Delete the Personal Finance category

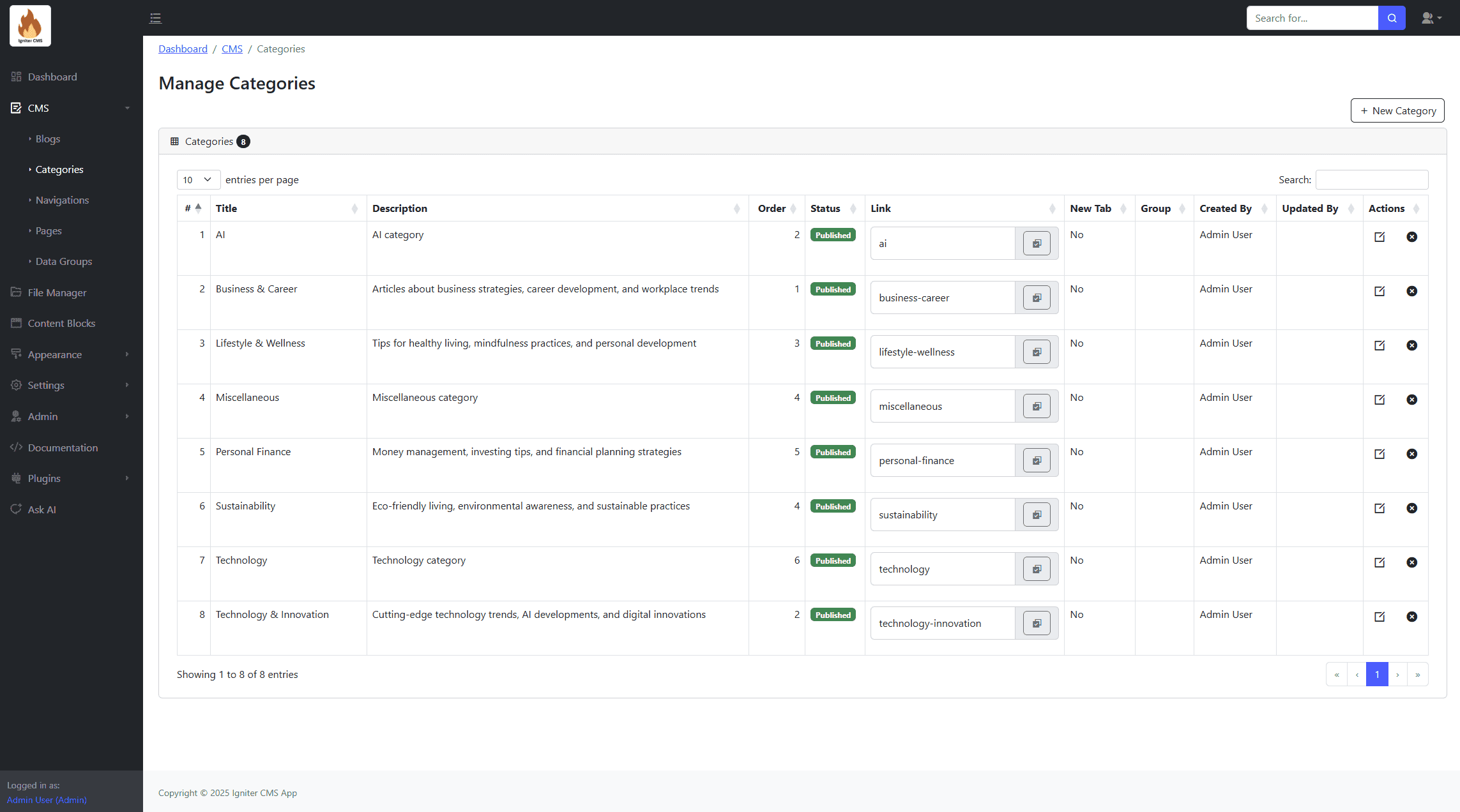point(1411,454)
